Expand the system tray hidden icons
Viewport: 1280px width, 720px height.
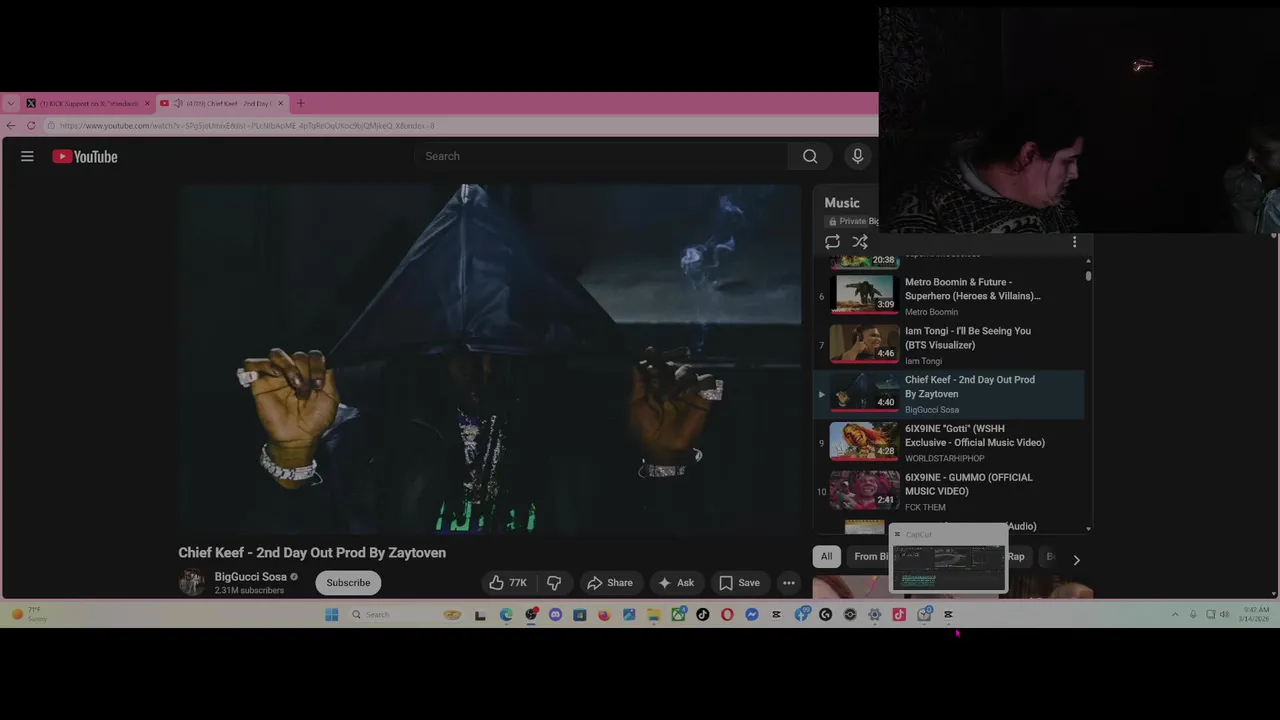[x=1175, y=614]
